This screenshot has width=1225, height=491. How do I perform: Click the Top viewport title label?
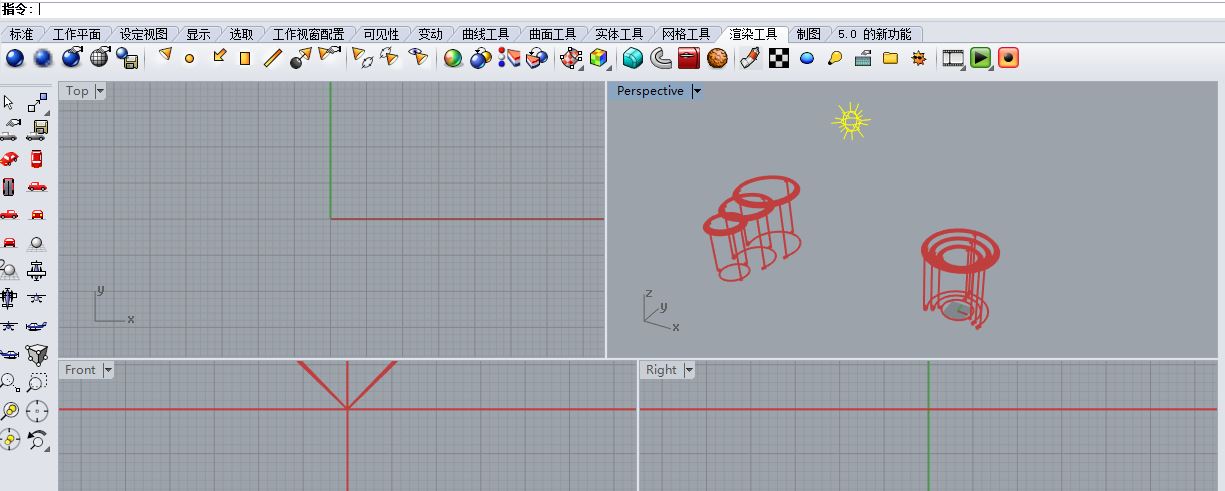[77, 91]
